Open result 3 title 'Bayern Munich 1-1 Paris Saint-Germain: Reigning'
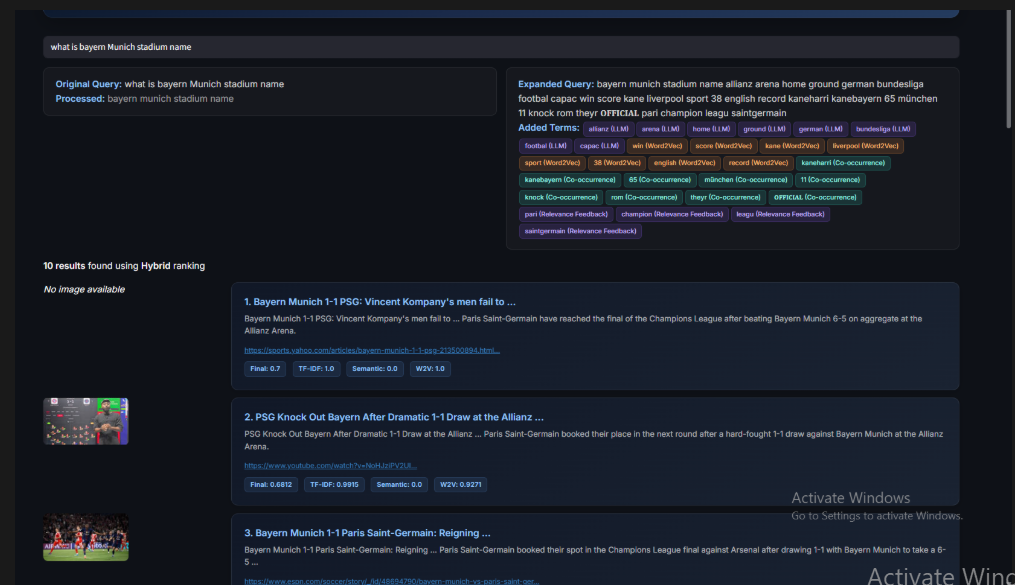 [367, 533]
